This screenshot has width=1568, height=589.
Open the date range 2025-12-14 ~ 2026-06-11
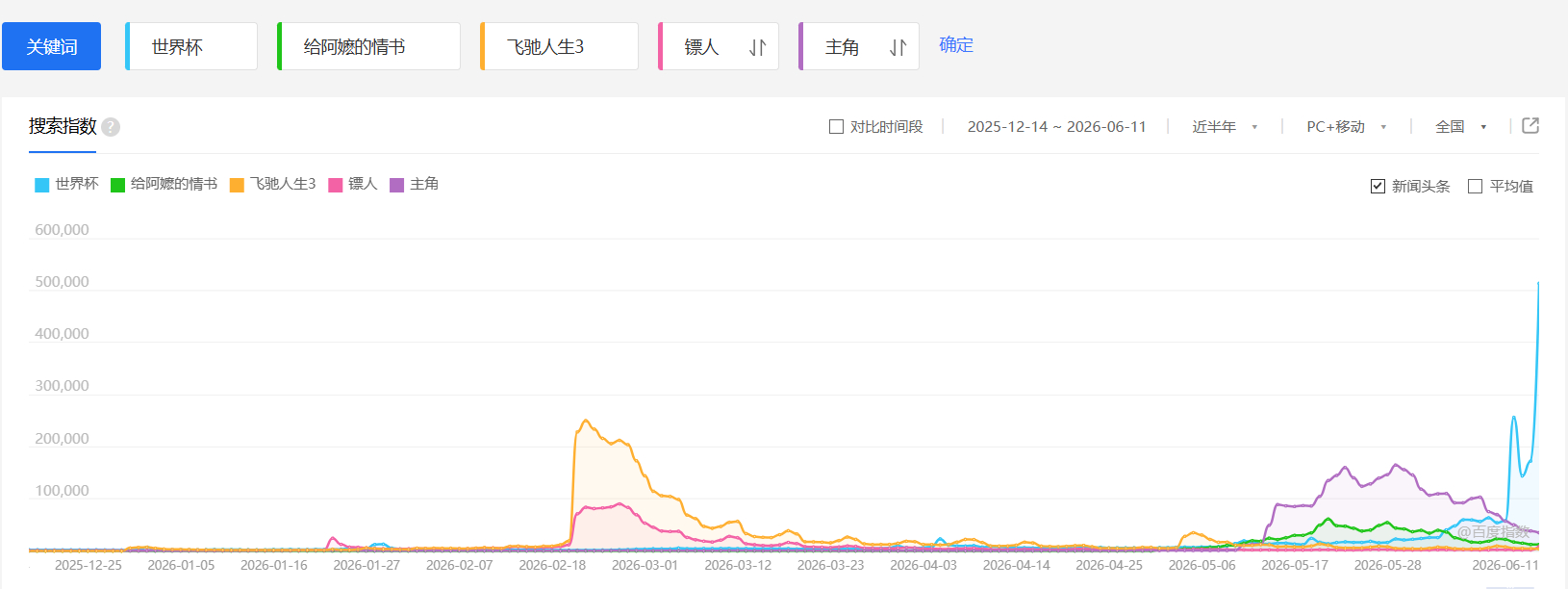click(1056, 127)
